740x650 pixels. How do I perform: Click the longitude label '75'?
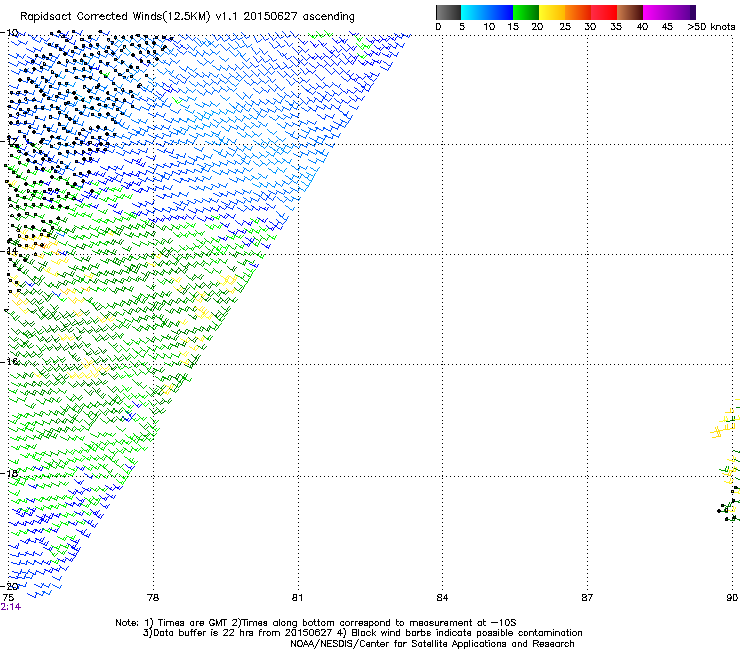point(8,598)
